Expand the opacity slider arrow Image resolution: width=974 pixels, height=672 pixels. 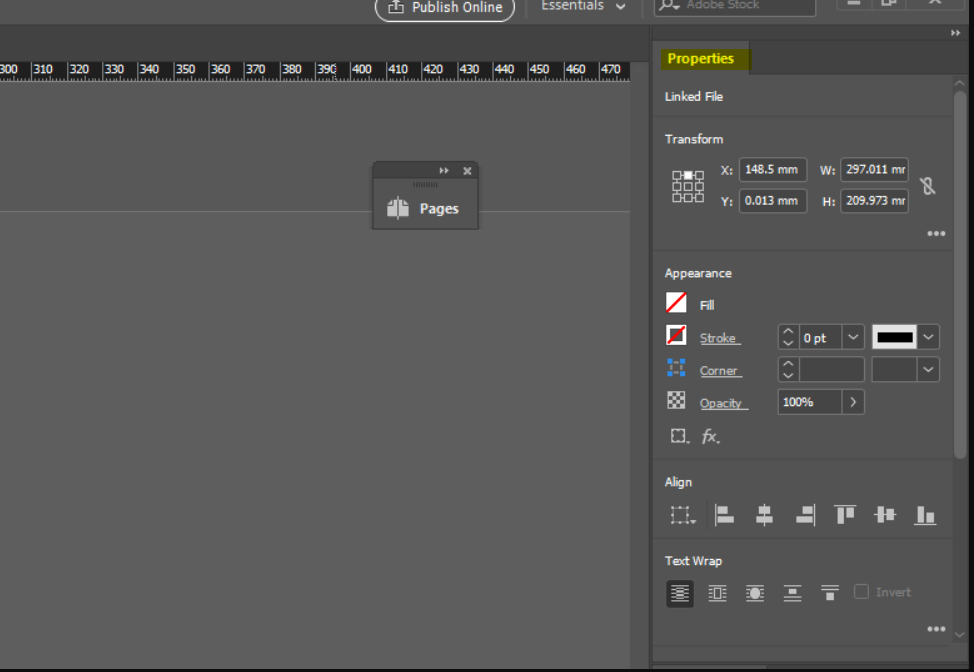pyautogui.click(x=853, y=402)
